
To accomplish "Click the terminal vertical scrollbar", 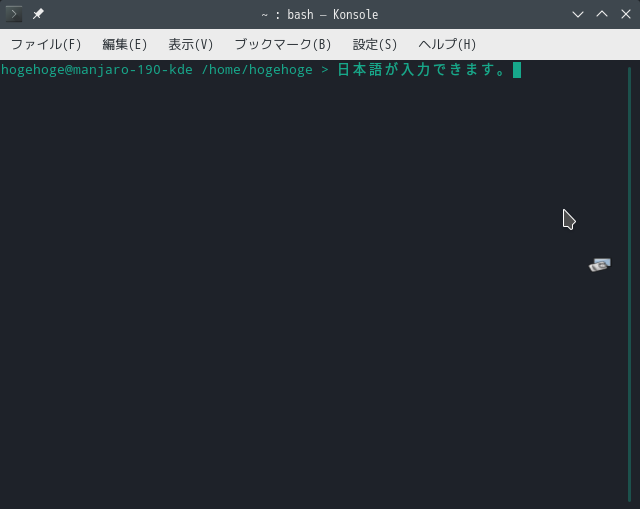I will click(x=630, y=285).
